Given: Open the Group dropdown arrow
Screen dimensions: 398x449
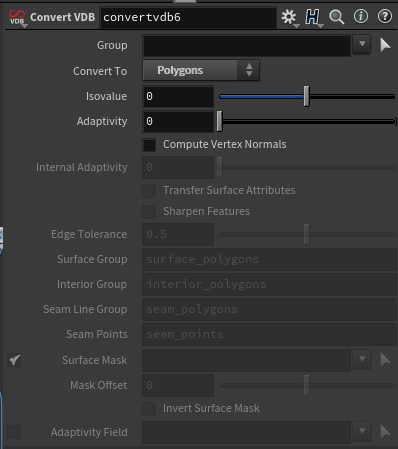Looking at the screenshot, I should [362, 44].
